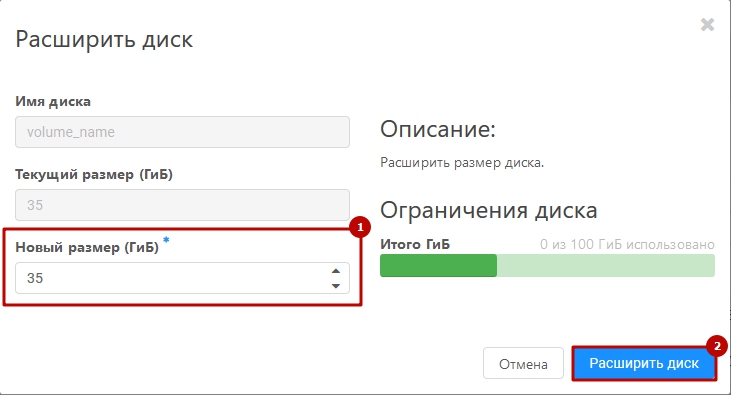Confirm with the blue Расширить диск button

[644, 363]
